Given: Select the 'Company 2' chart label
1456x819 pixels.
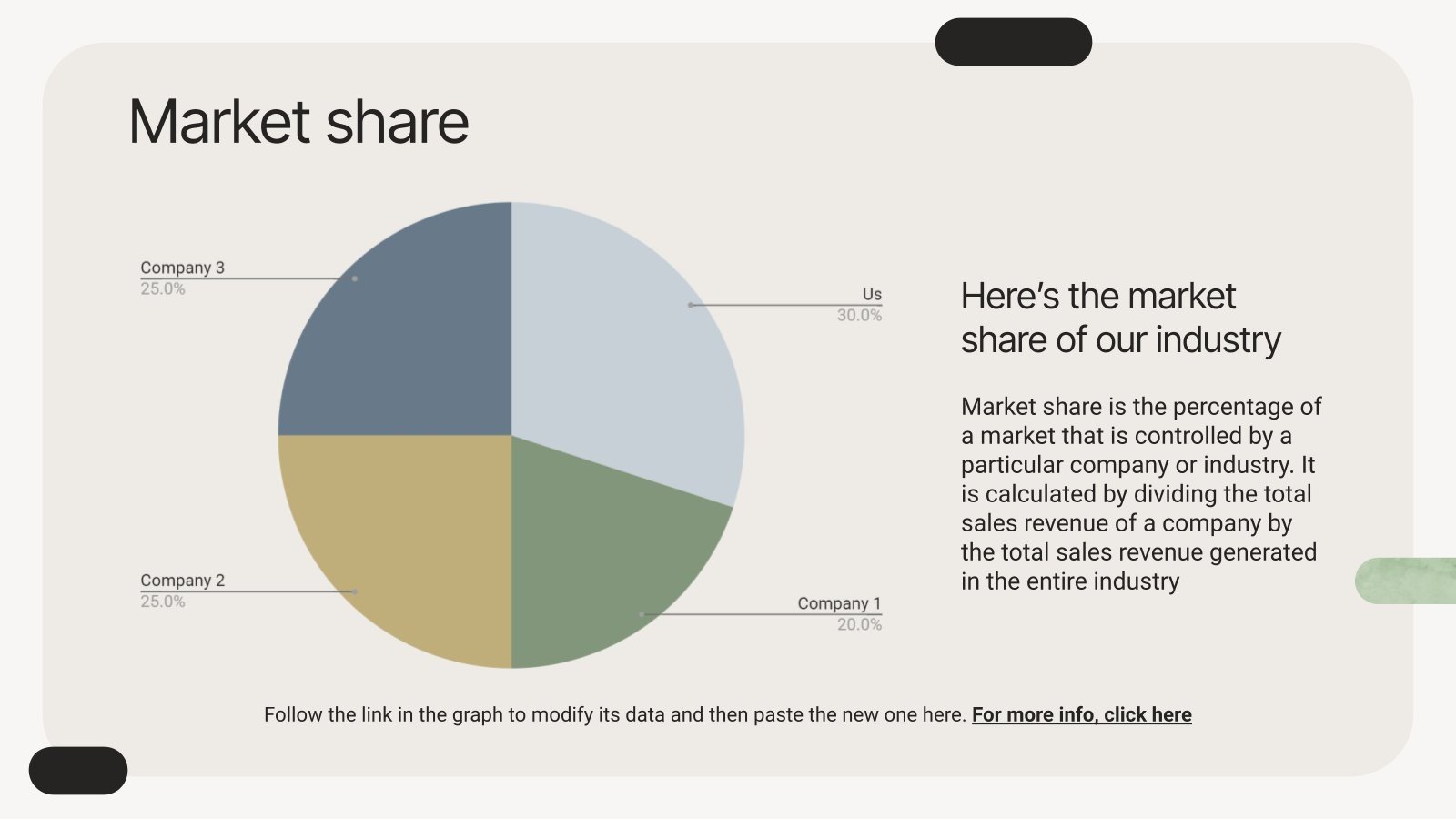Looking at the screenshot, I should pos(182,581).
